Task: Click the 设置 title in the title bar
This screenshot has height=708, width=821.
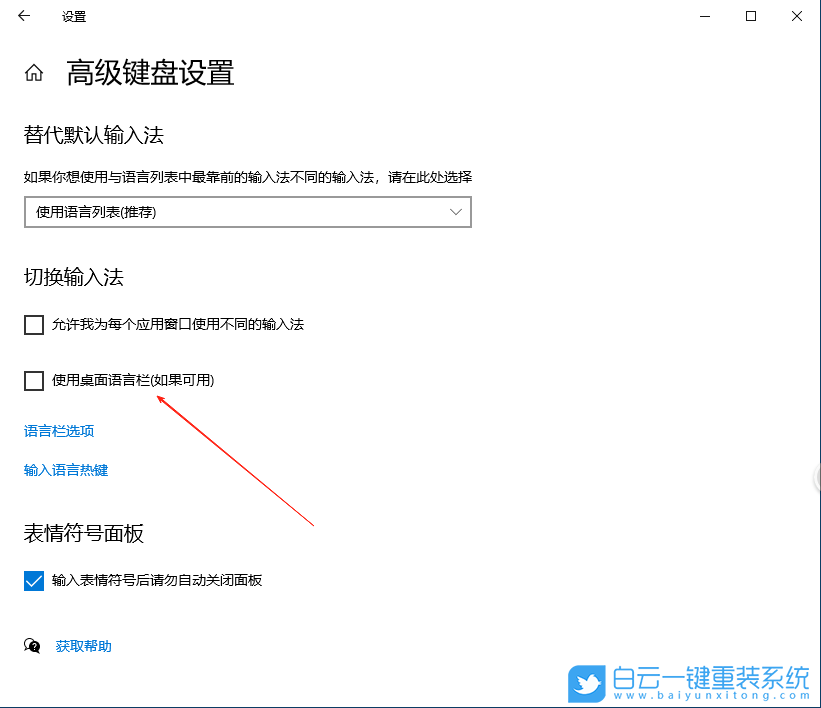Action: 73,16
